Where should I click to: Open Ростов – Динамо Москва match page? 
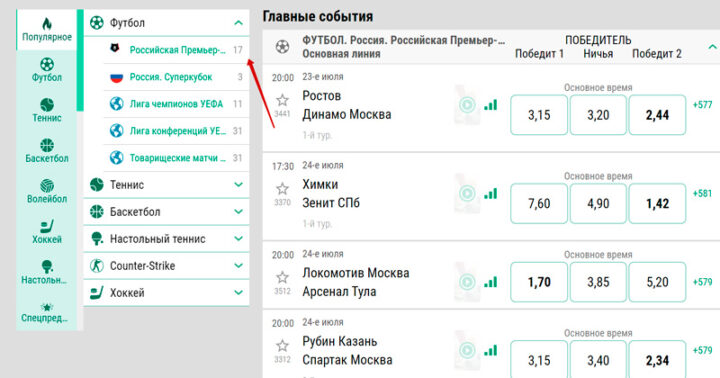coord(347,105)
